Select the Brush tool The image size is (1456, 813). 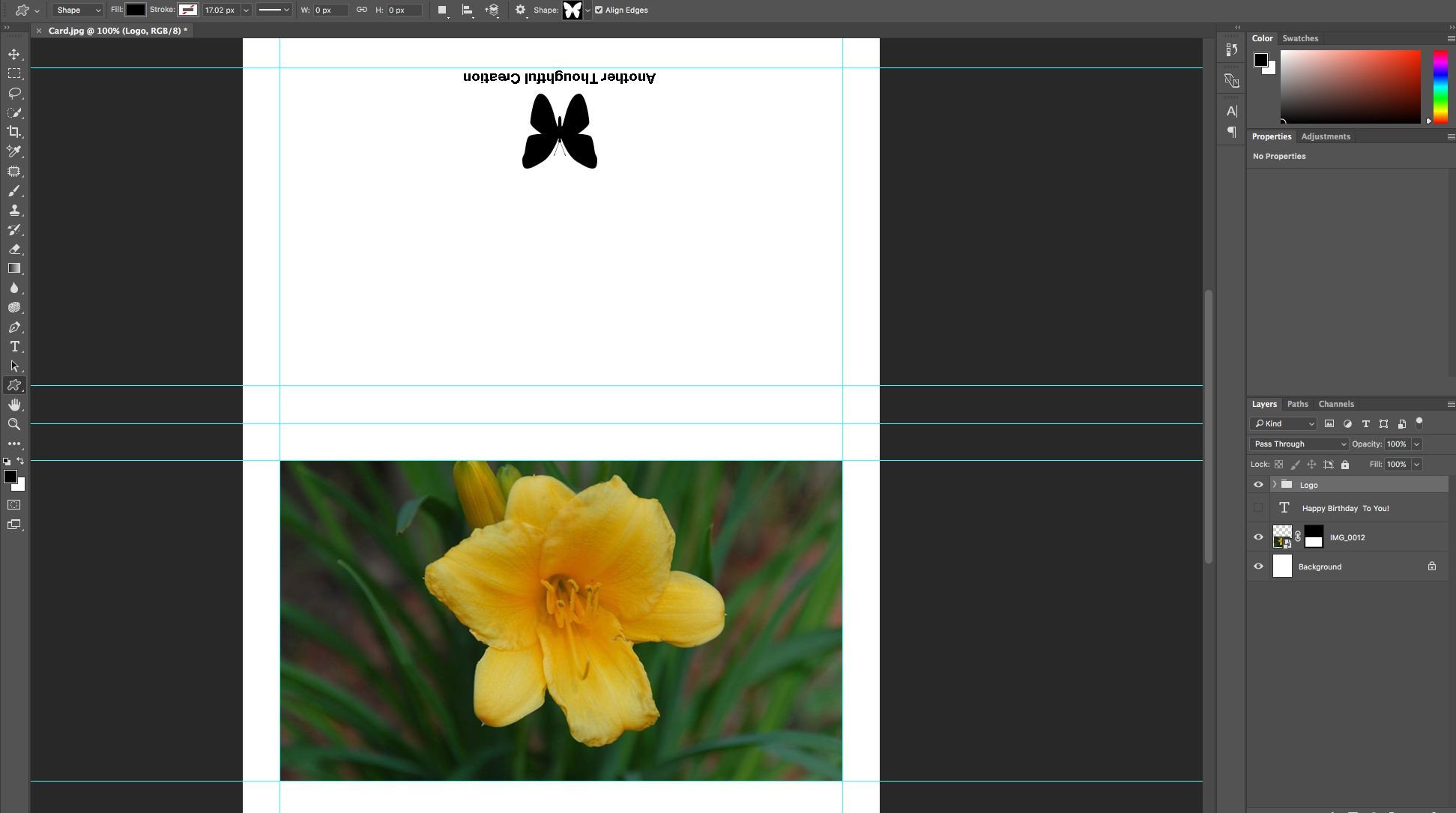point(14,190)
